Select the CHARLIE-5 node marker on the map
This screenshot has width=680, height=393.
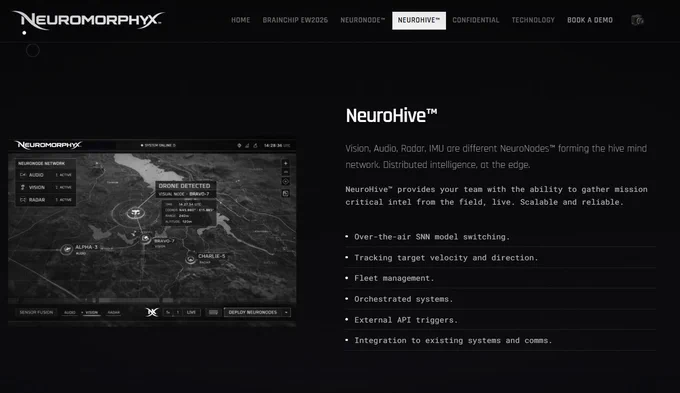pyautogui.click(x=190, y=259)
